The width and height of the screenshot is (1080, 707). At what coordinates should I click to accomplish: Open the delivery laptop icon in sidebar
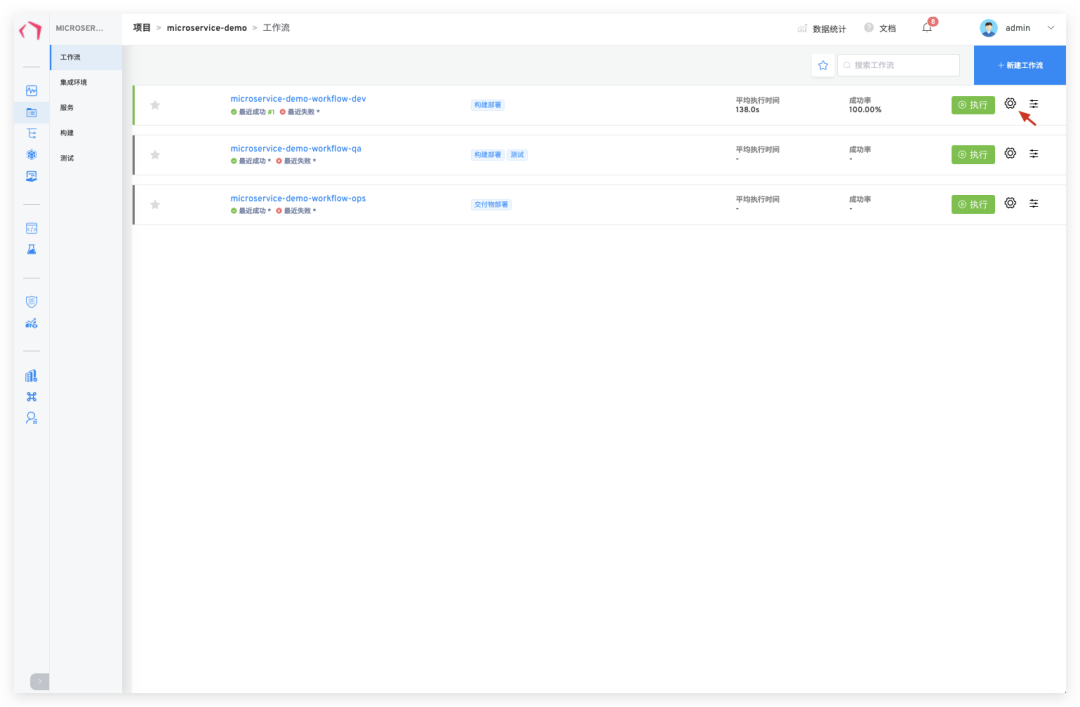click(32, 176)
